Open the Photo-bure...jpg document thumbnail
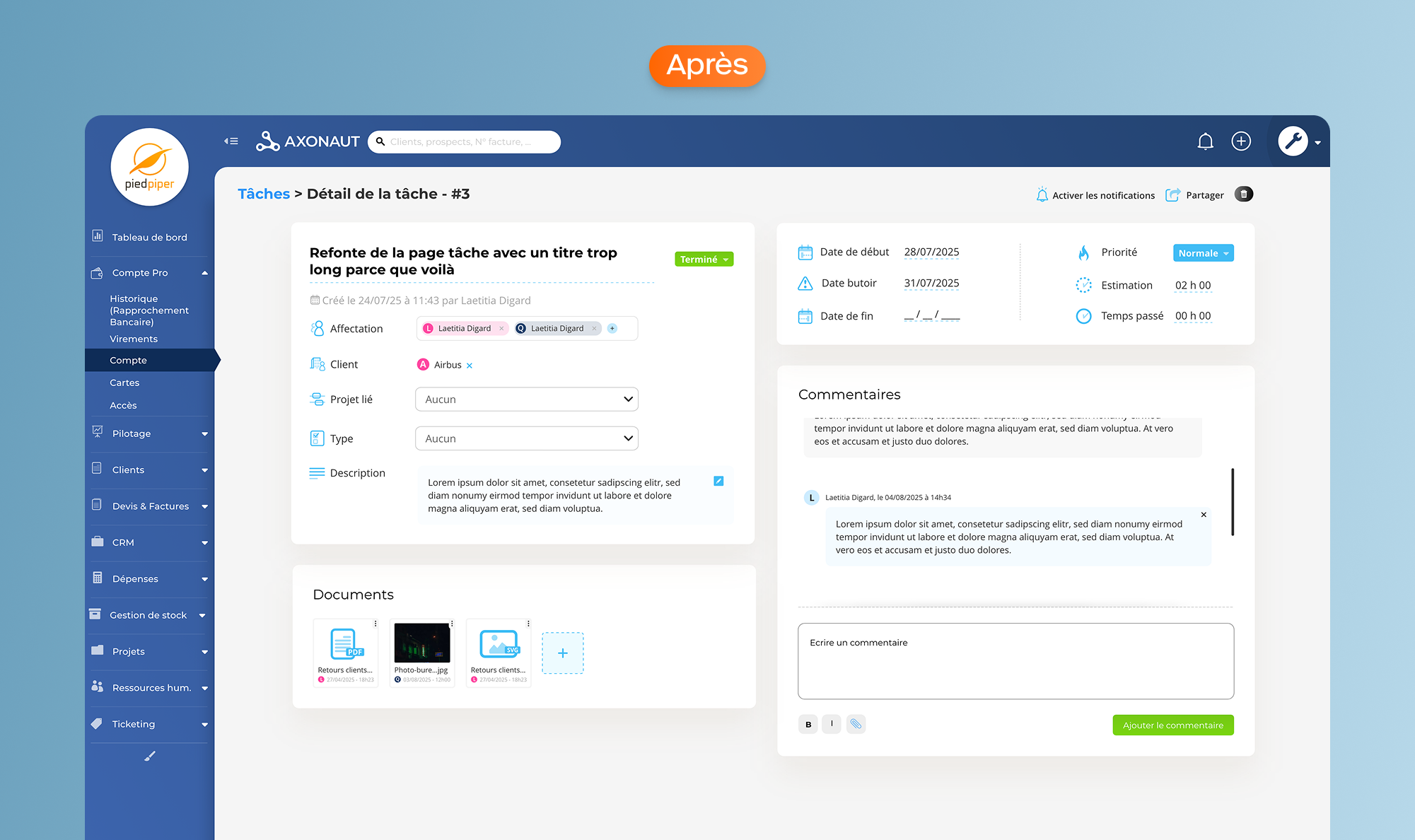Image resolution: width=1415 pixels, height=840 pixels. tap(421, 643)
